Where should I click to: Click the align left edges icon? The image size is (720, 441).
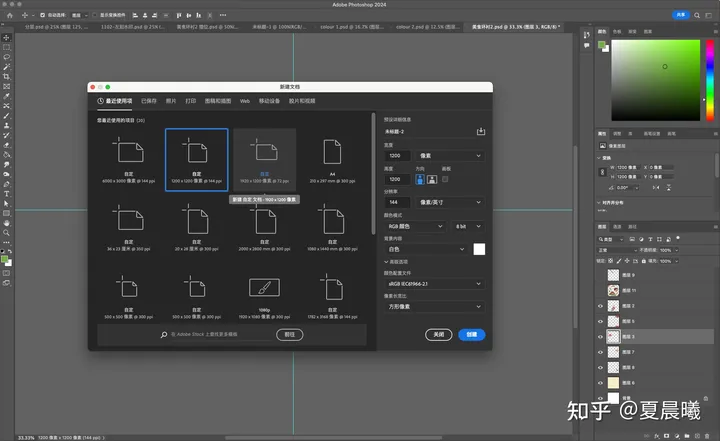click(x=135, y=15)
